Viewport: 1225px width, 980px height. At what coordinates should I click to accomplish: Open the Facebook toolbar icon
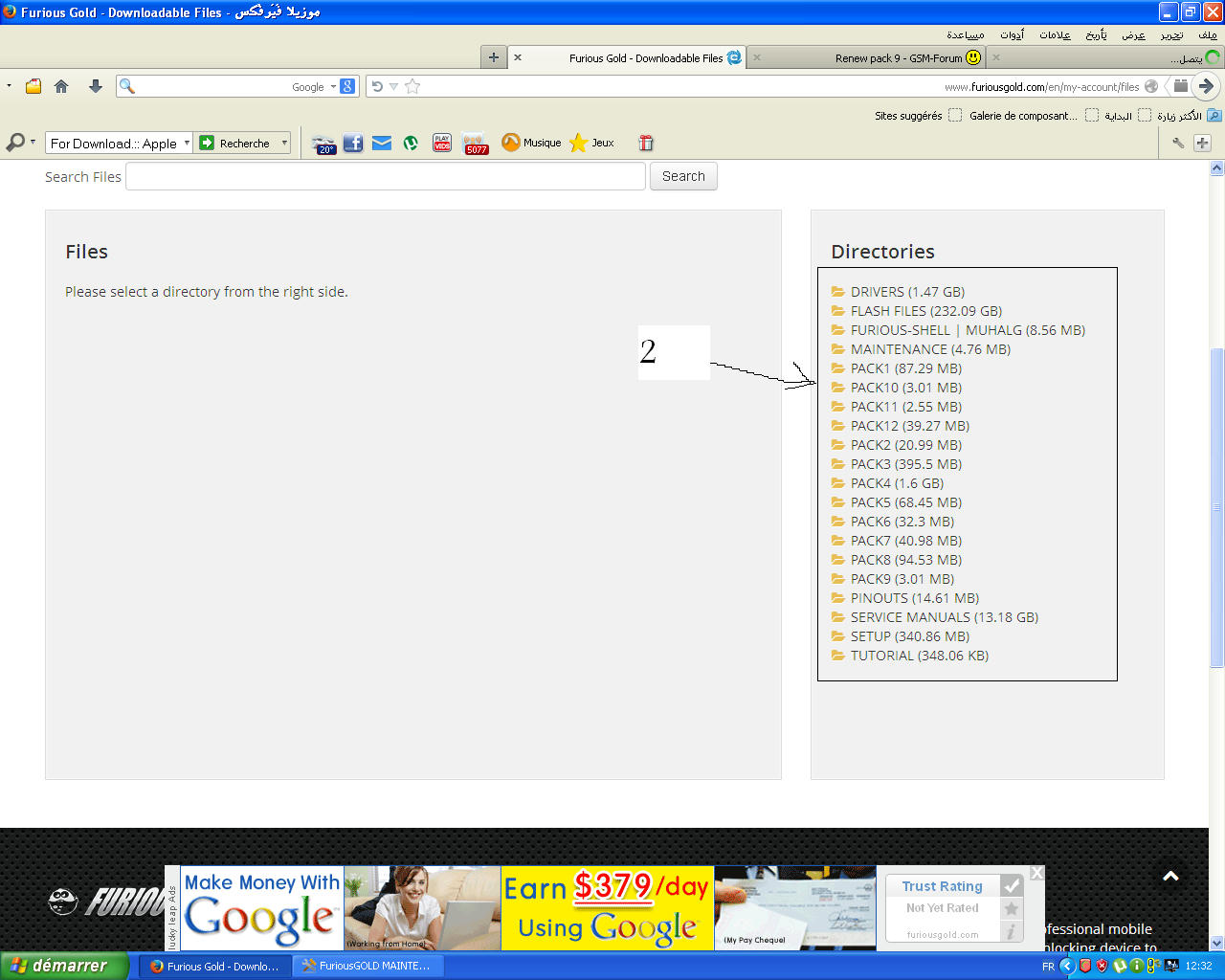click(353, 143)
